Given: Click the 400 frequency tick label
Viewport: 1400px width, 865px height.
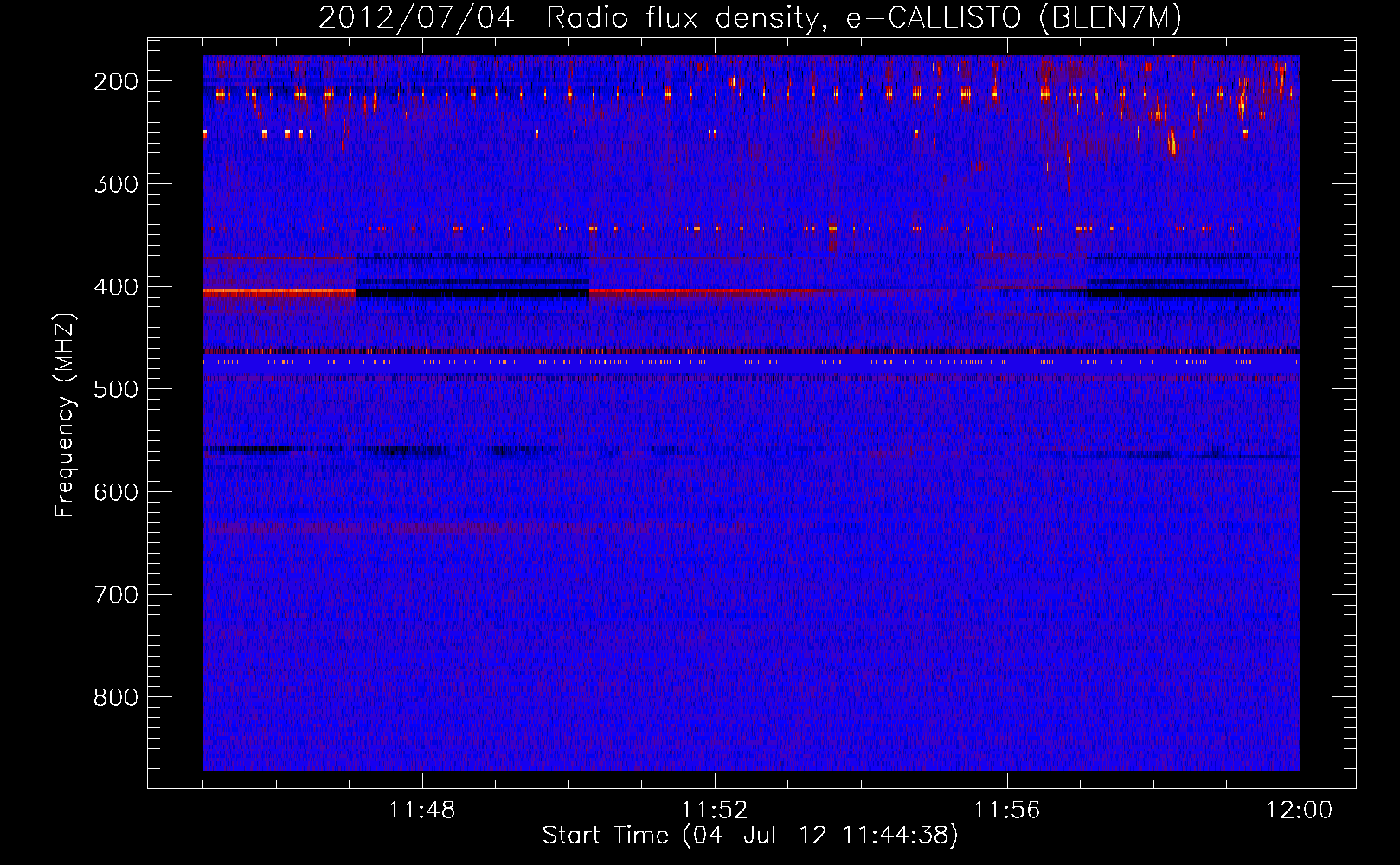Looking at the screenshot, I should pos(115,287).
